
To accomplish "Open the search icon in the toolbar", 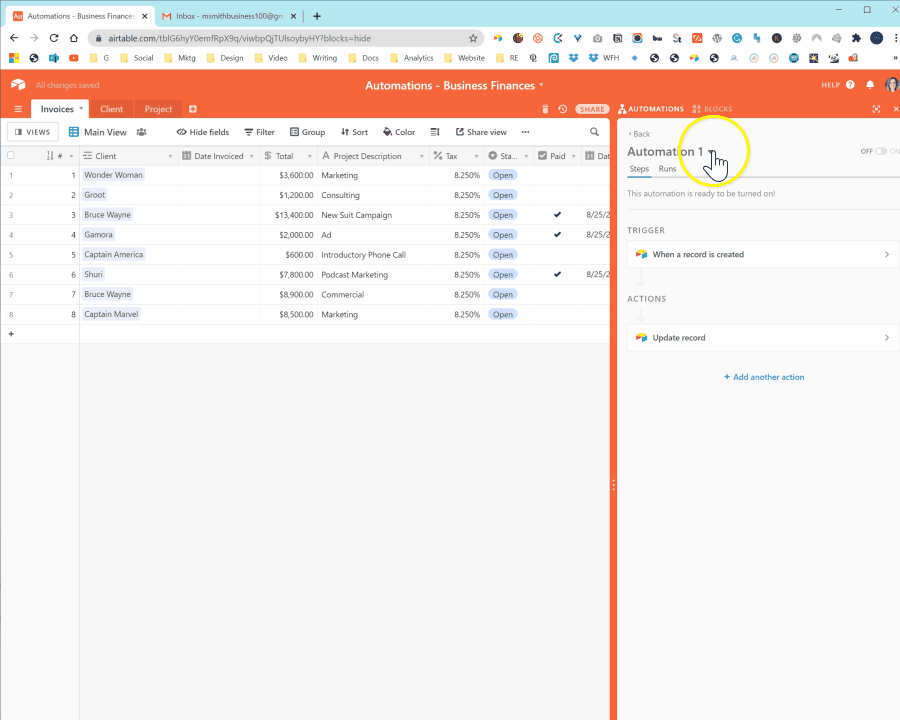I will tap(595, 131).
